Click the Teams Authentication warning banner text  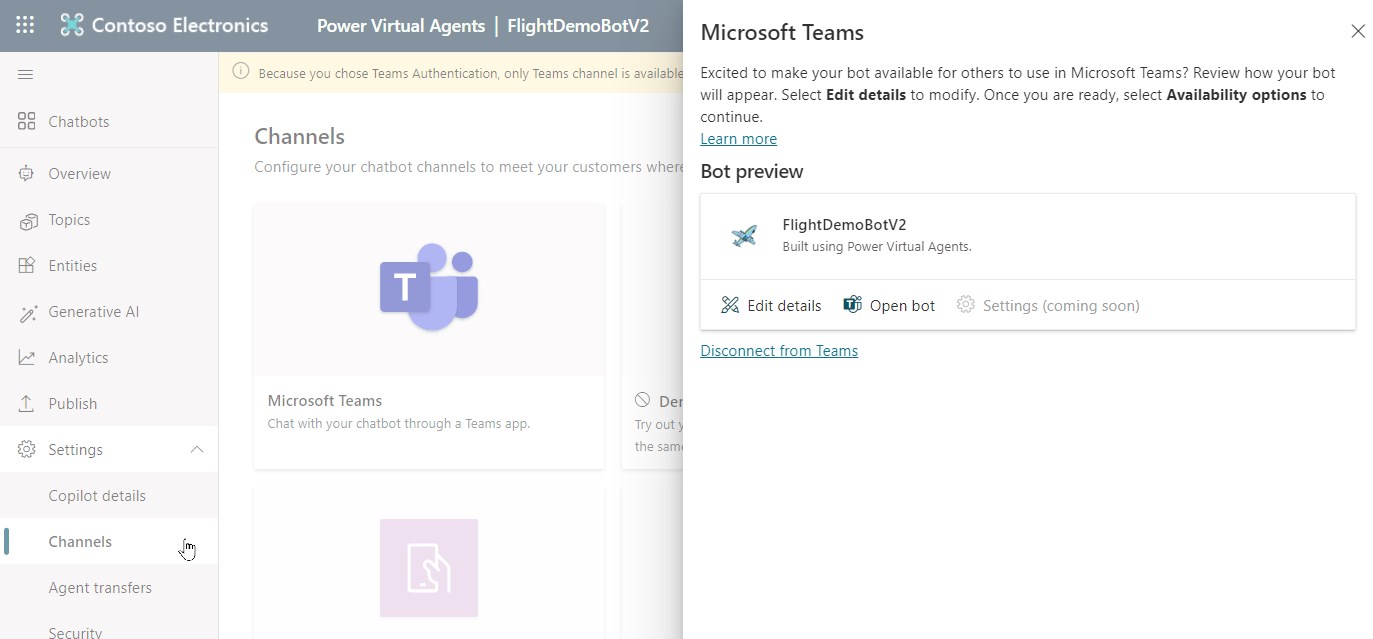tap(470, 73)
